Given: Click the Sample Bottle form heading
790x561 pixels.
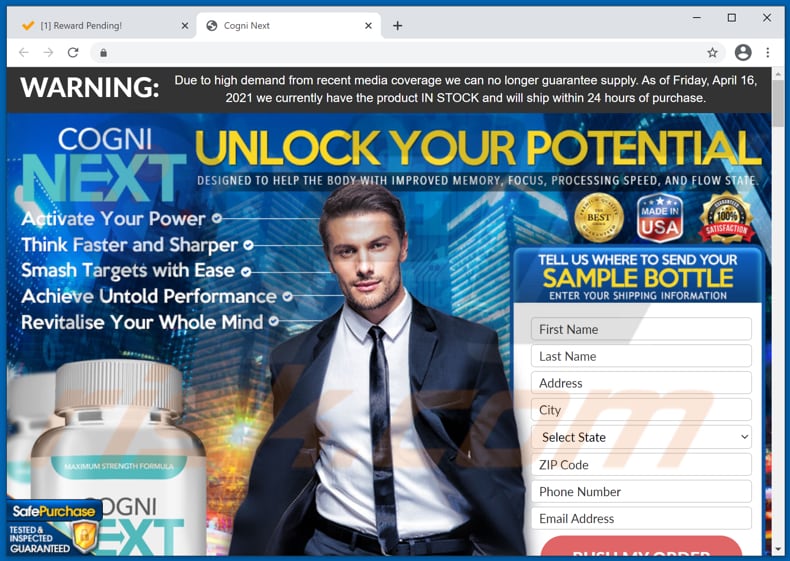Looking at the screenshot, I should pyautogui.click(x=638, y=277).
